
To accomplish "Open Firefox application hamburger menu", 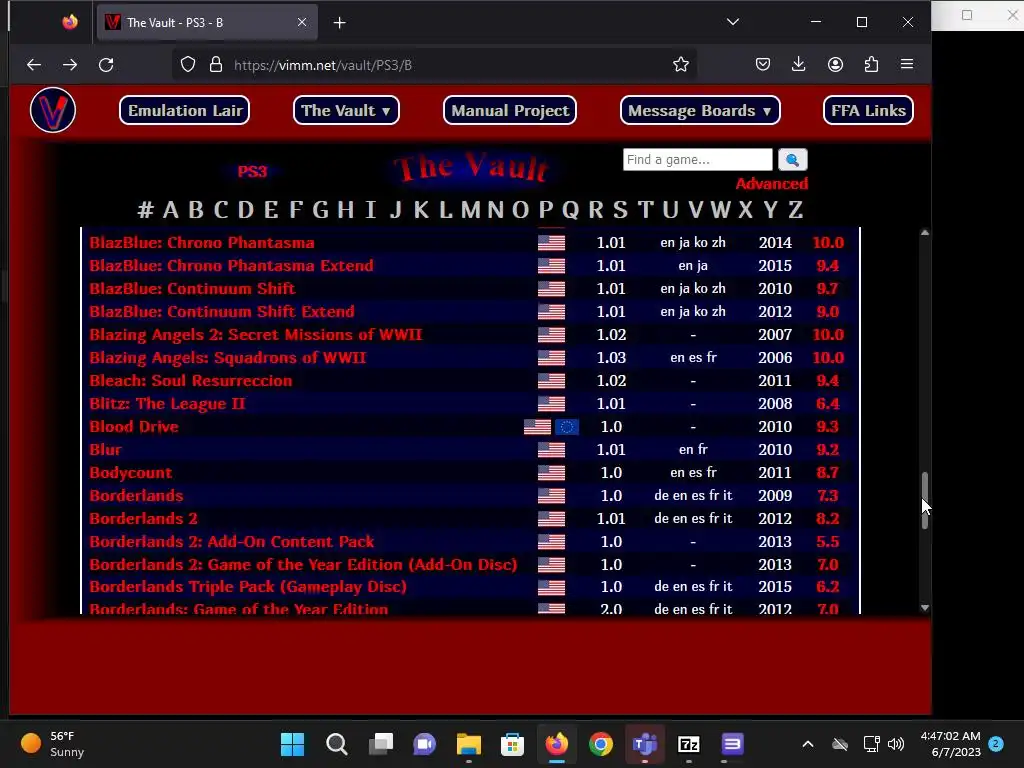I will [x=907, y=65].
